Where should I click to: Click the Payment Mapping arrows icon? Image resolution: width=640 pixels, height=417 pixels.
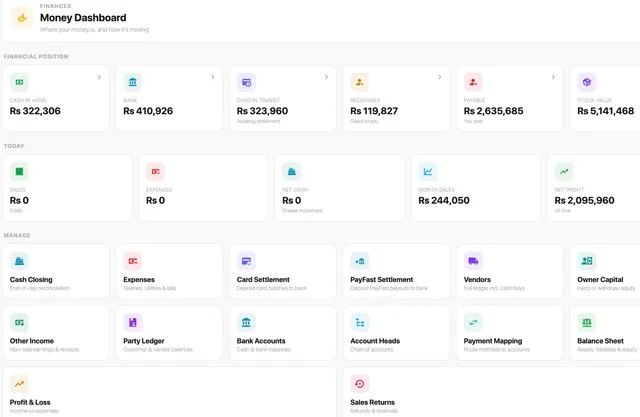point(473,322)
